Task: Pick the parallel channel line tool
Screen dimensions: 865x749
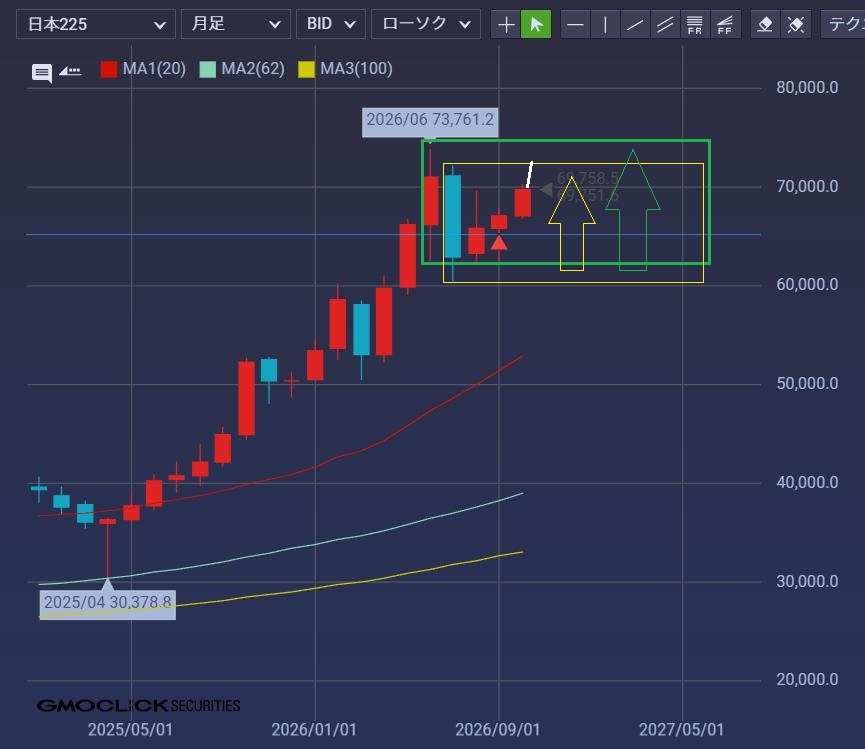Action: click(x=665, y=24)
